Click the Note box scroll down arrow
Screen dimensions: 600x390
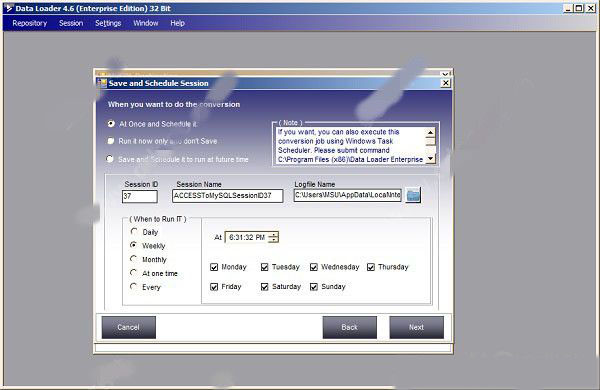430,158
